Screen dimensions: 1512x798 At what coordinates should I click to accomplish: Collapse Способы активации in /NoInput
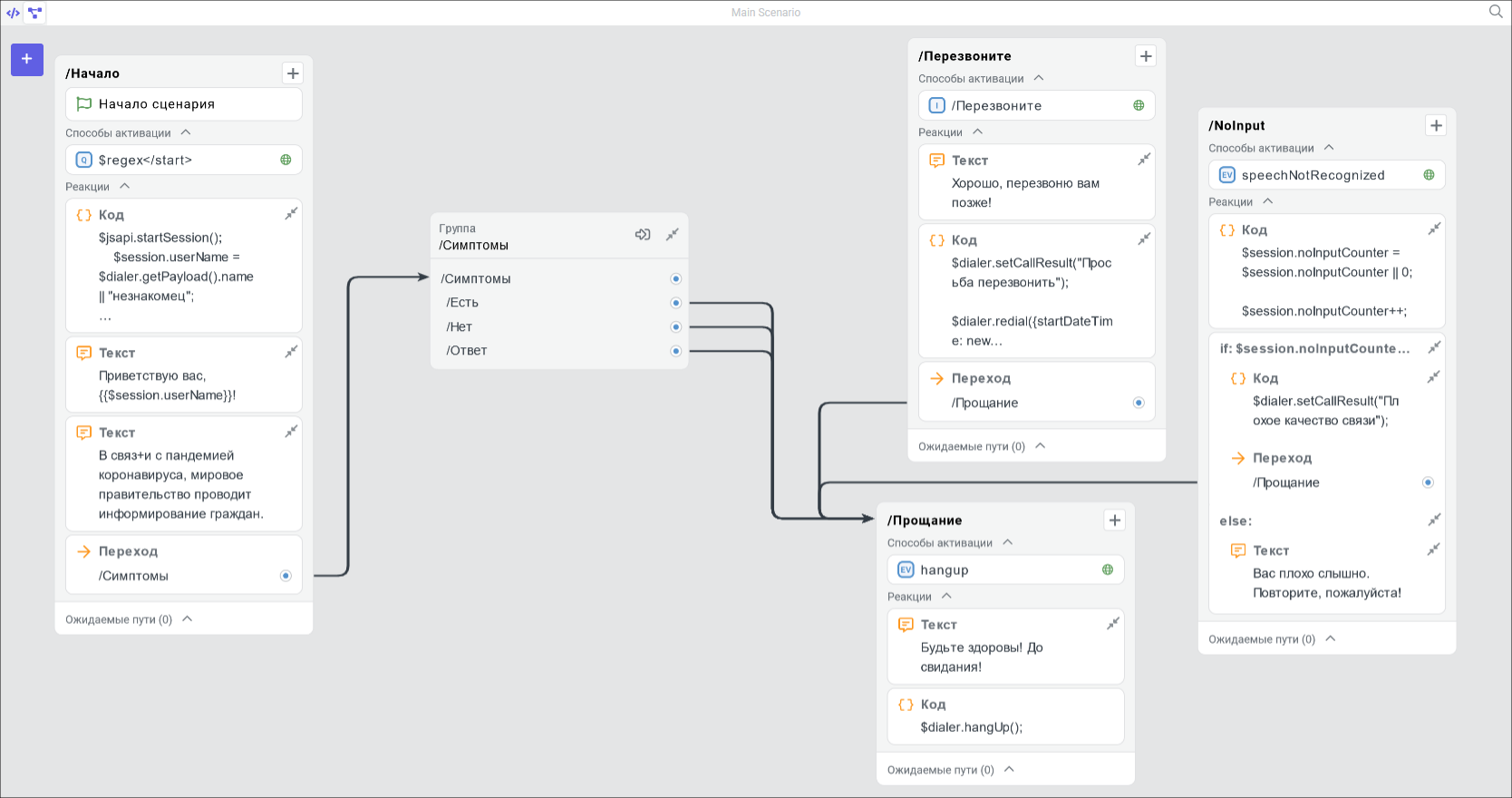(x=1329, y=148)
